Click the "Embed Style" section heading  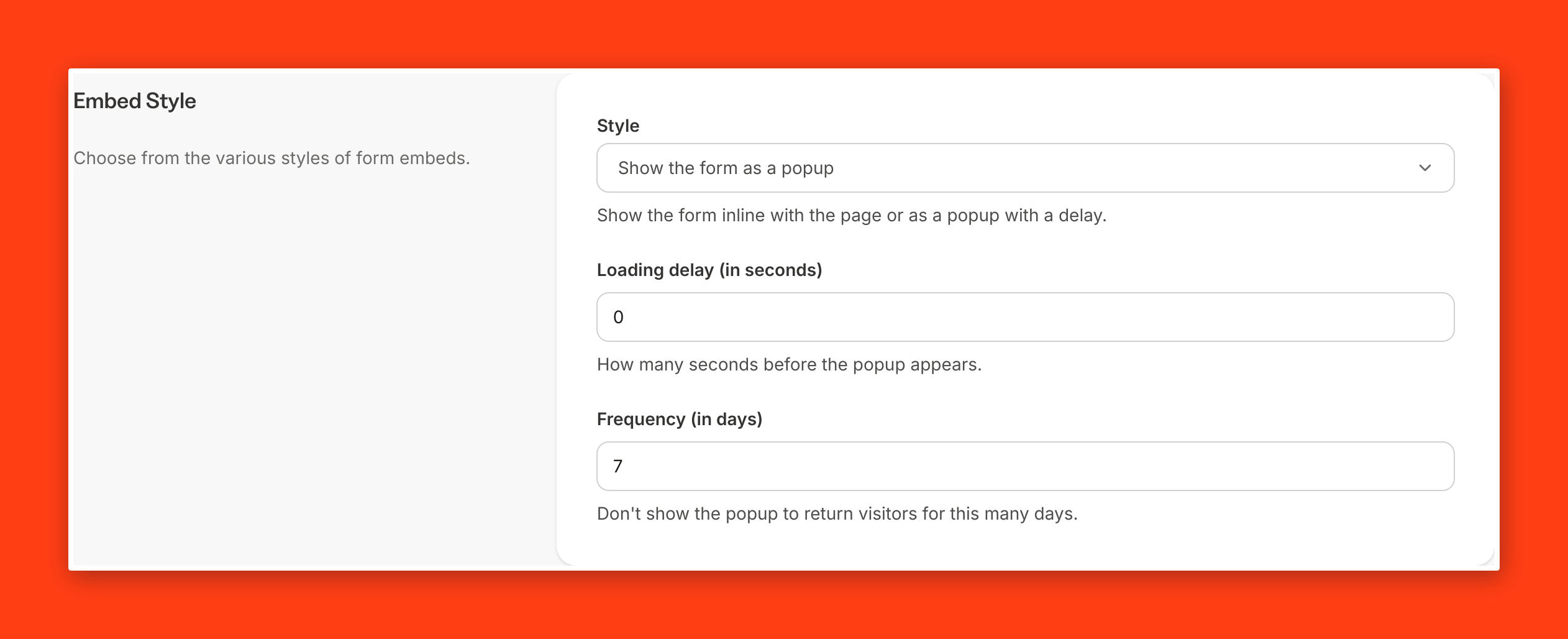coord(135,101)
